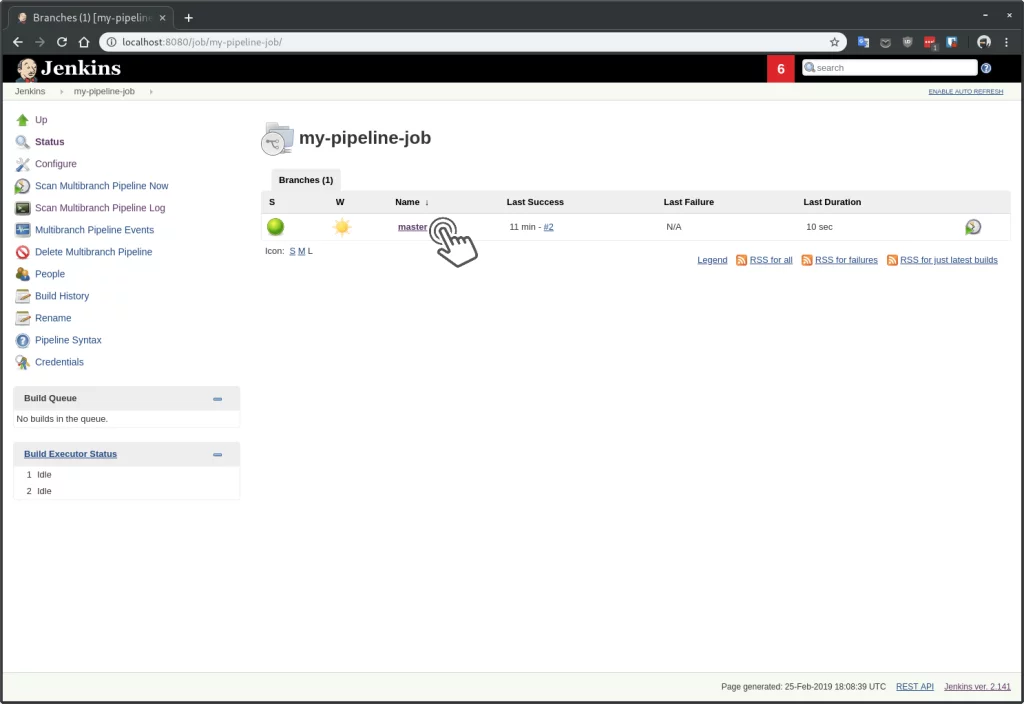1024x704 pixels.
Task: Open the Configure link
Action: (x=56, y=164)
